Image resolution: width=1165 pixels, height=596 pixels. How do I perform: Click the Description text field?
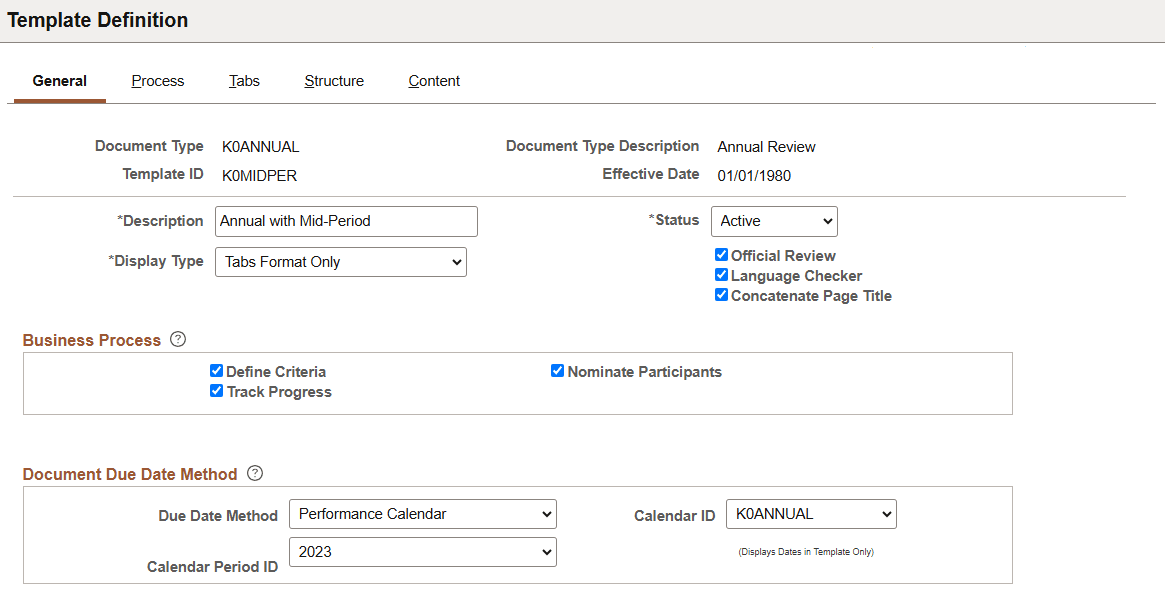[x=346, y=221]
